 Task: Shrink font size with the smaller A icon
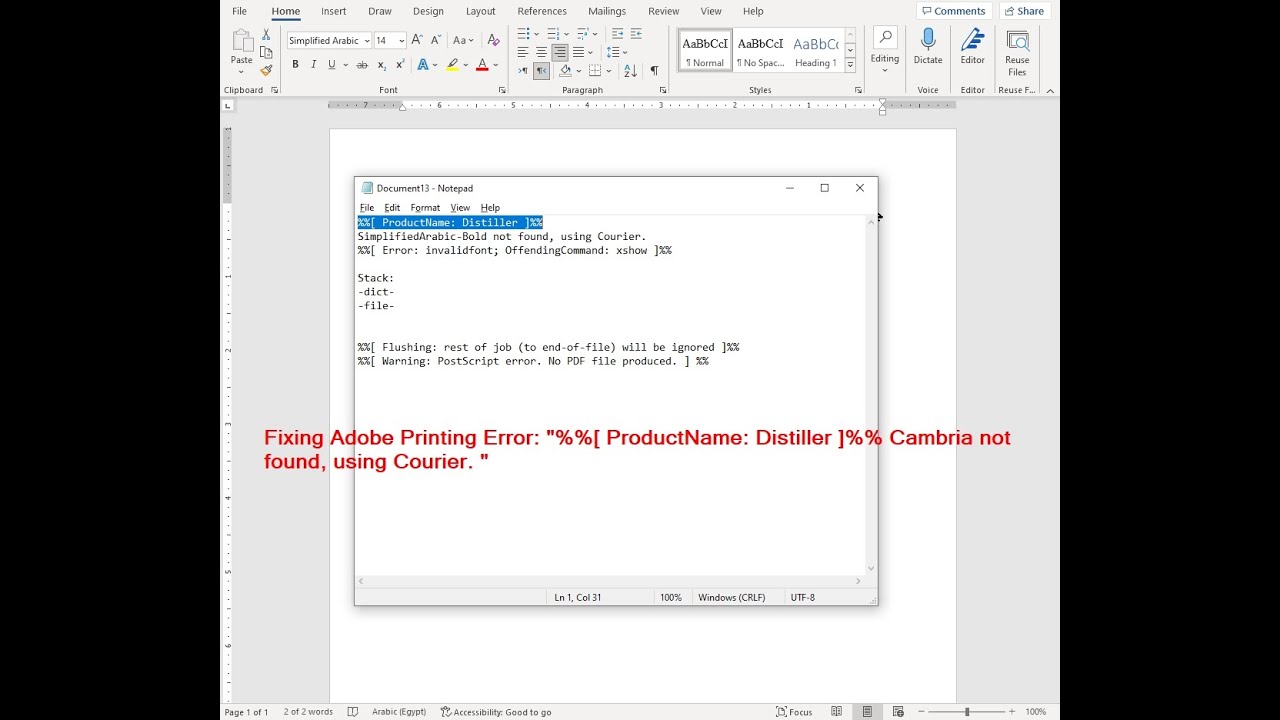click(435, 40)
